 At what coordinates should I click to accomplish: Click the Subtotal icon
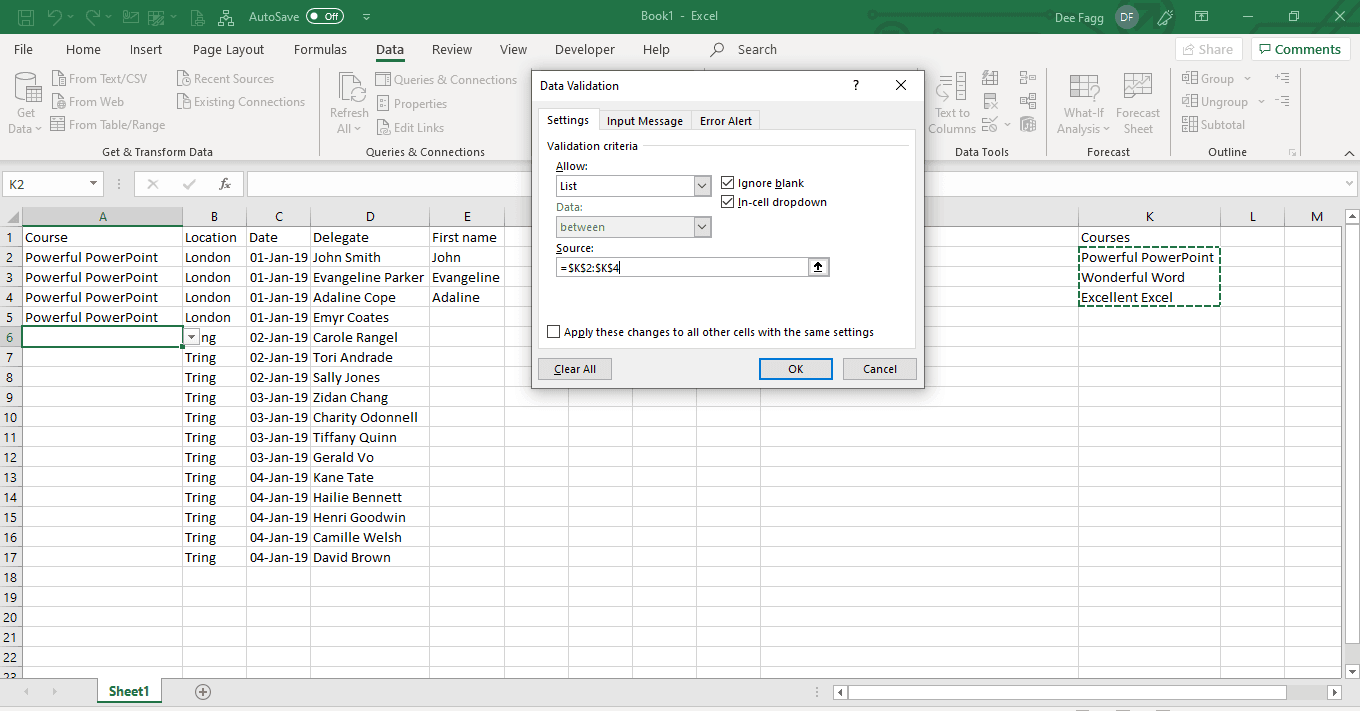click(x=1190, y=125)
